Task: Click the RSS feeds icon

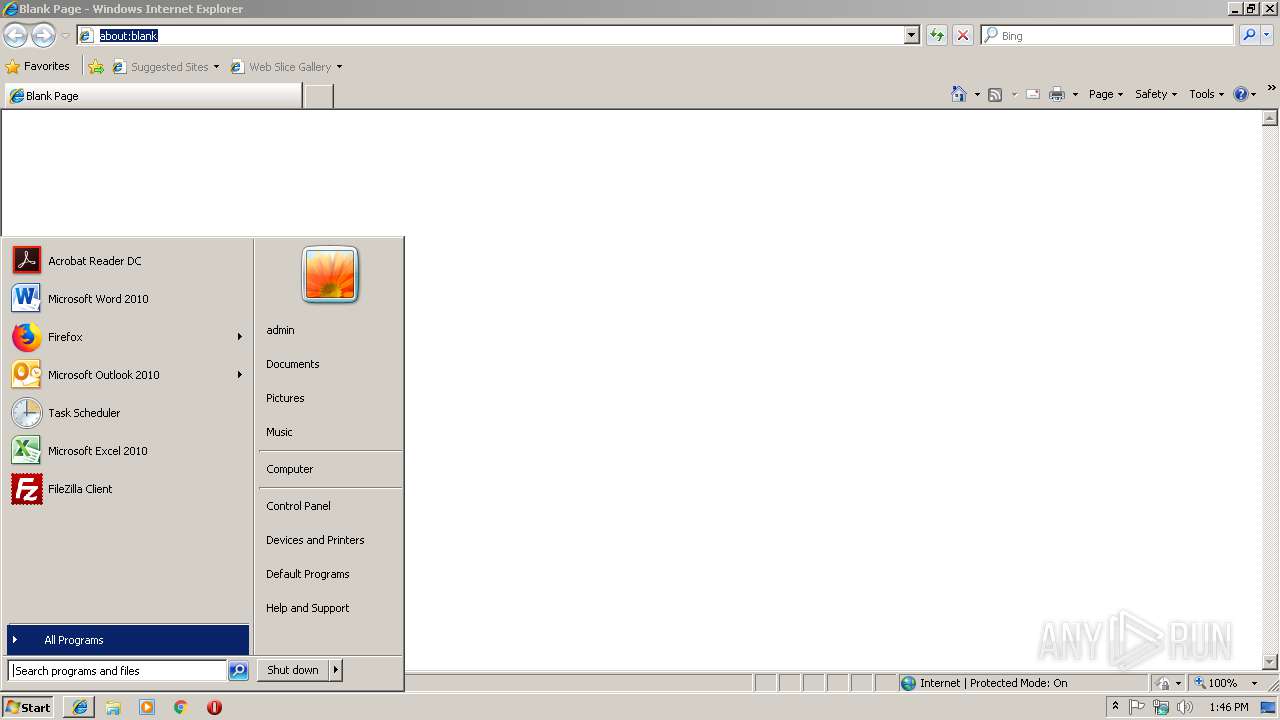Action: pyautogui.click(x=995, y=94)
